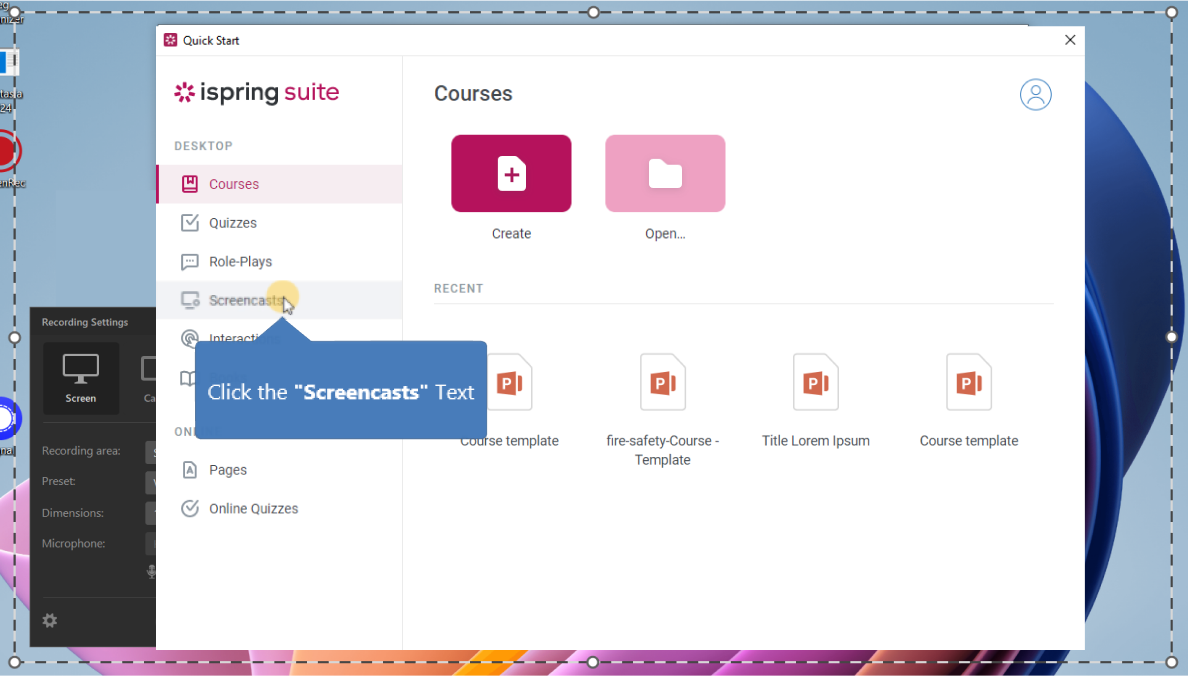
Task: Open the fire-safety-Course - Template file
Action: 662,412
